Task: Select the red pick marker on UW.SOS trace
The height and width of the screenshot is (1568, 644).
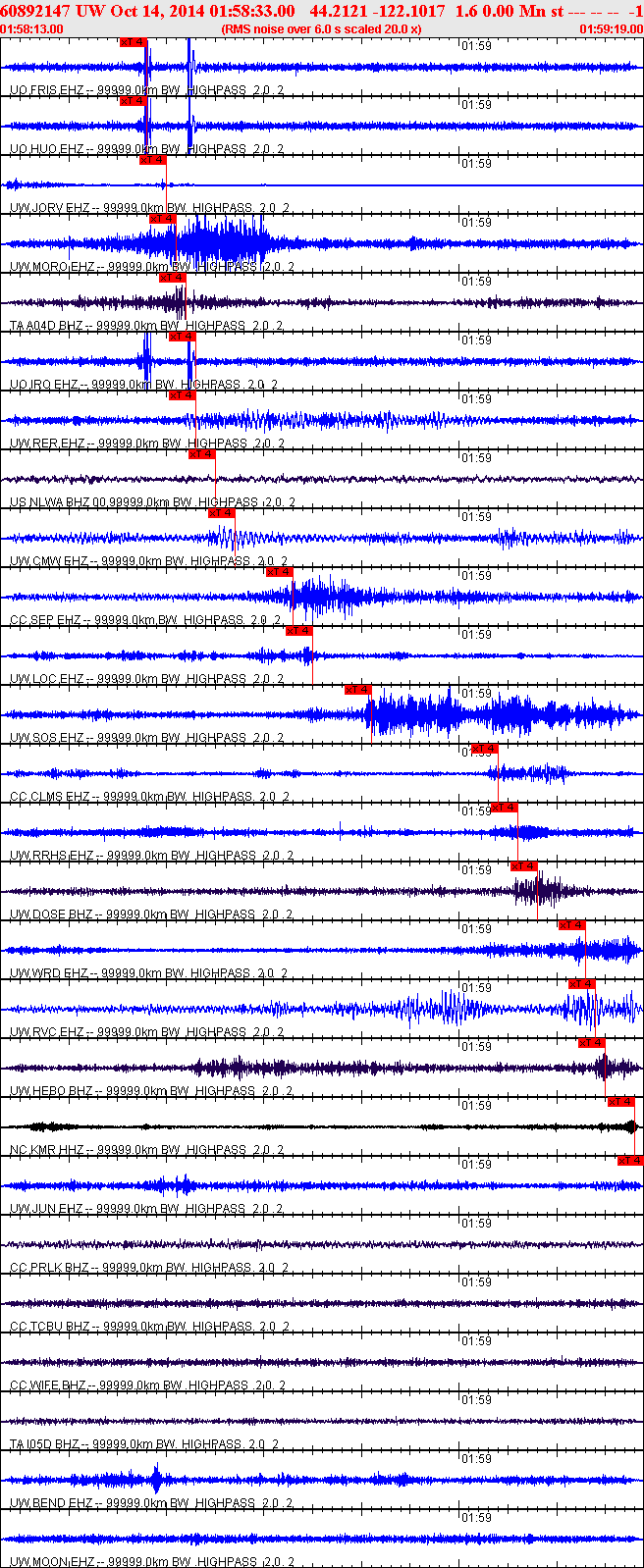Action: point(358,690)
